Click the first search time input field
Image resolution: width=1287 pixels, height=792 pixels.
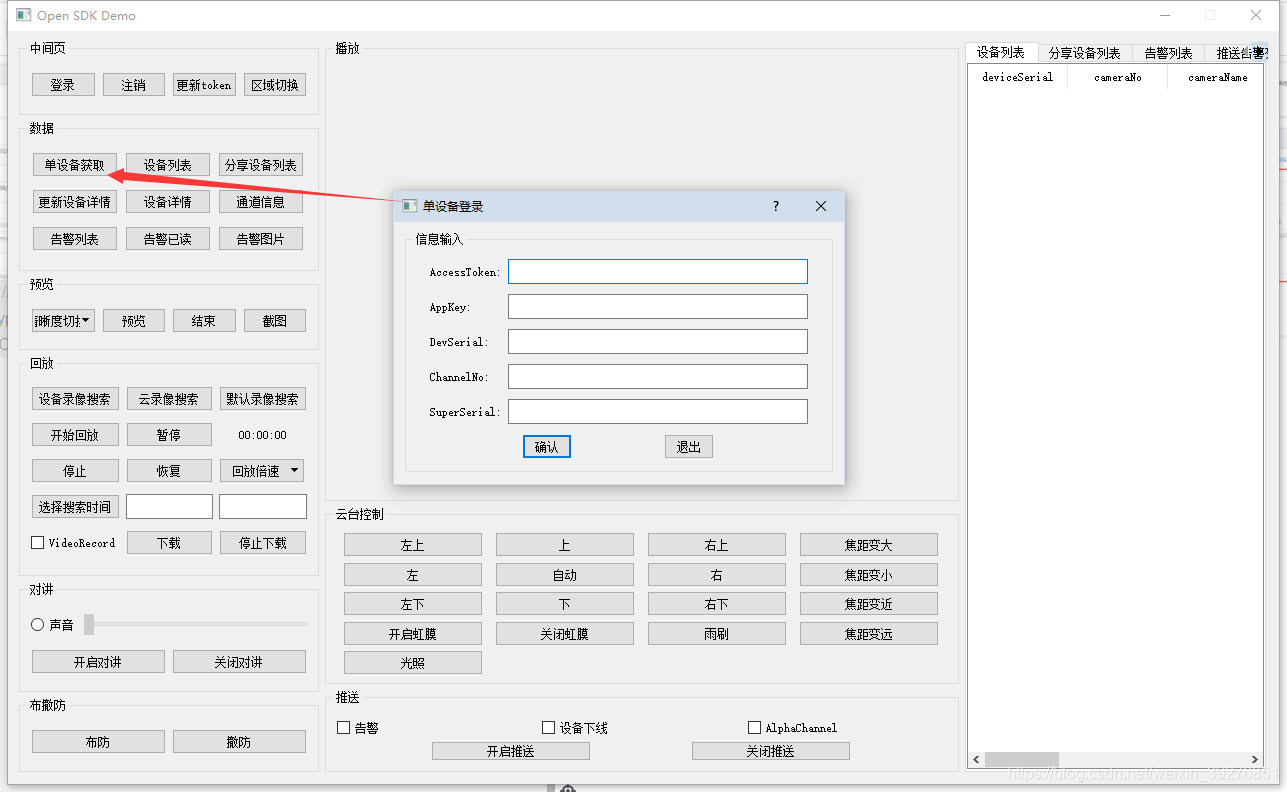coord(169,507)
